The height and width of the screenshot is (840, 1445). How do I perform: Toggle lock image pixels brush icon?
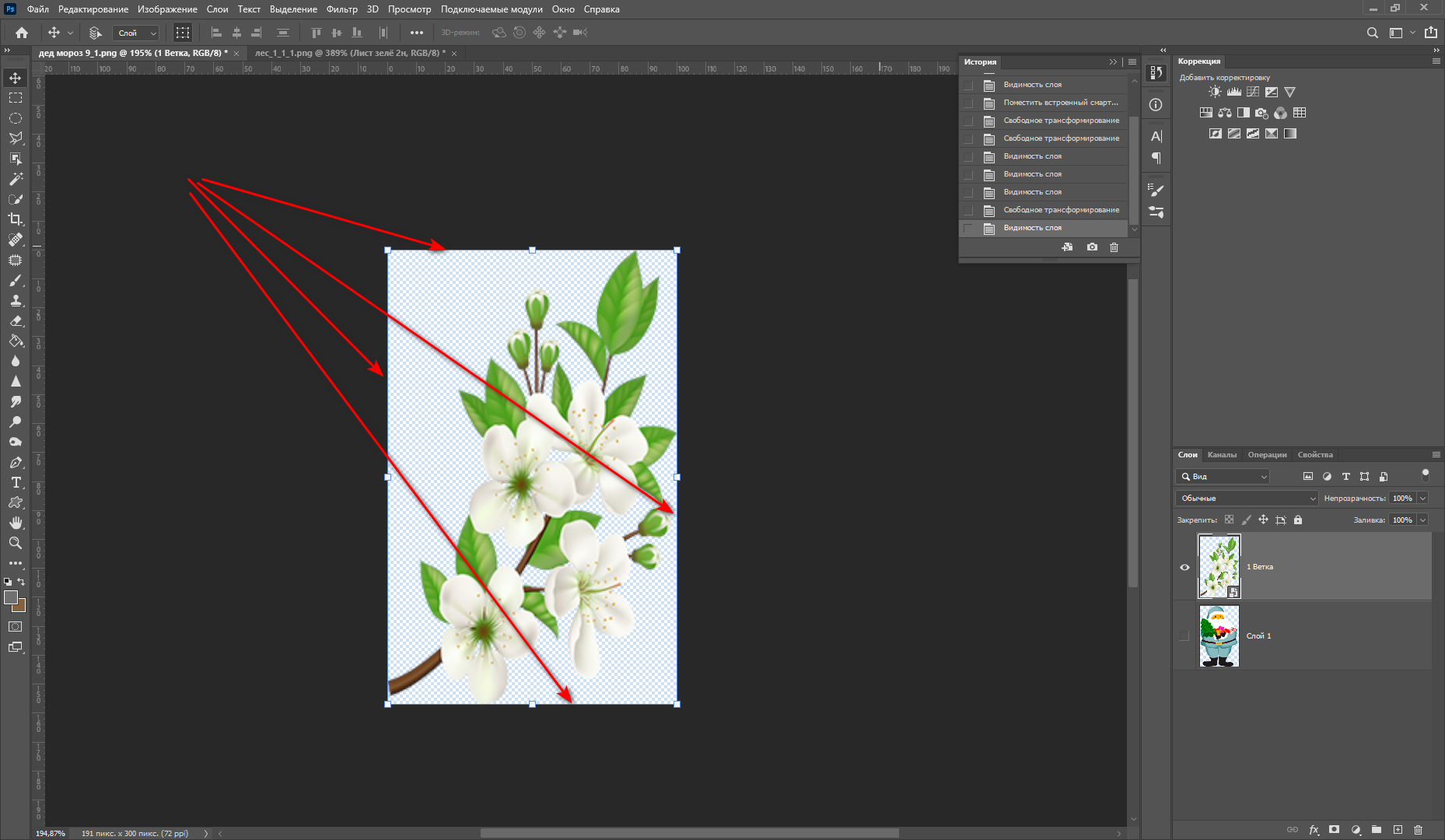1246,520
